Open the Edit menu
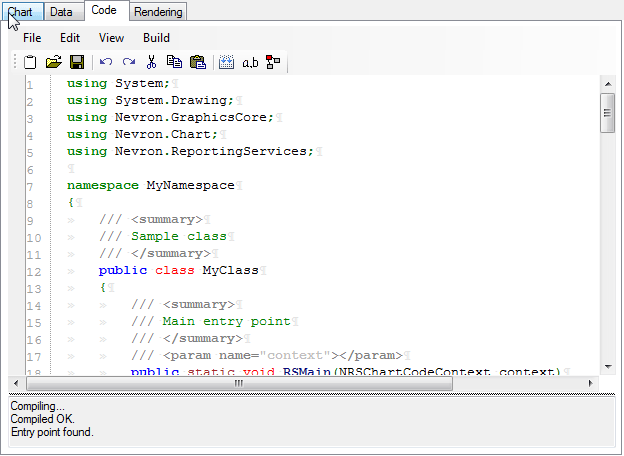 [69, 37]
